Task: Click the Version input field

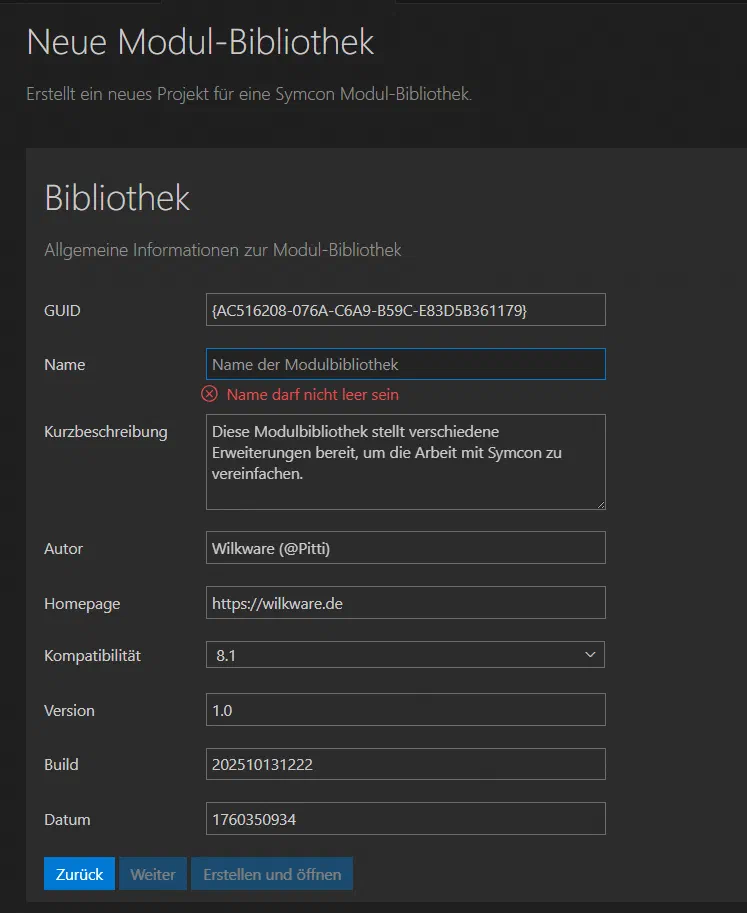Action: coord(405,710)
